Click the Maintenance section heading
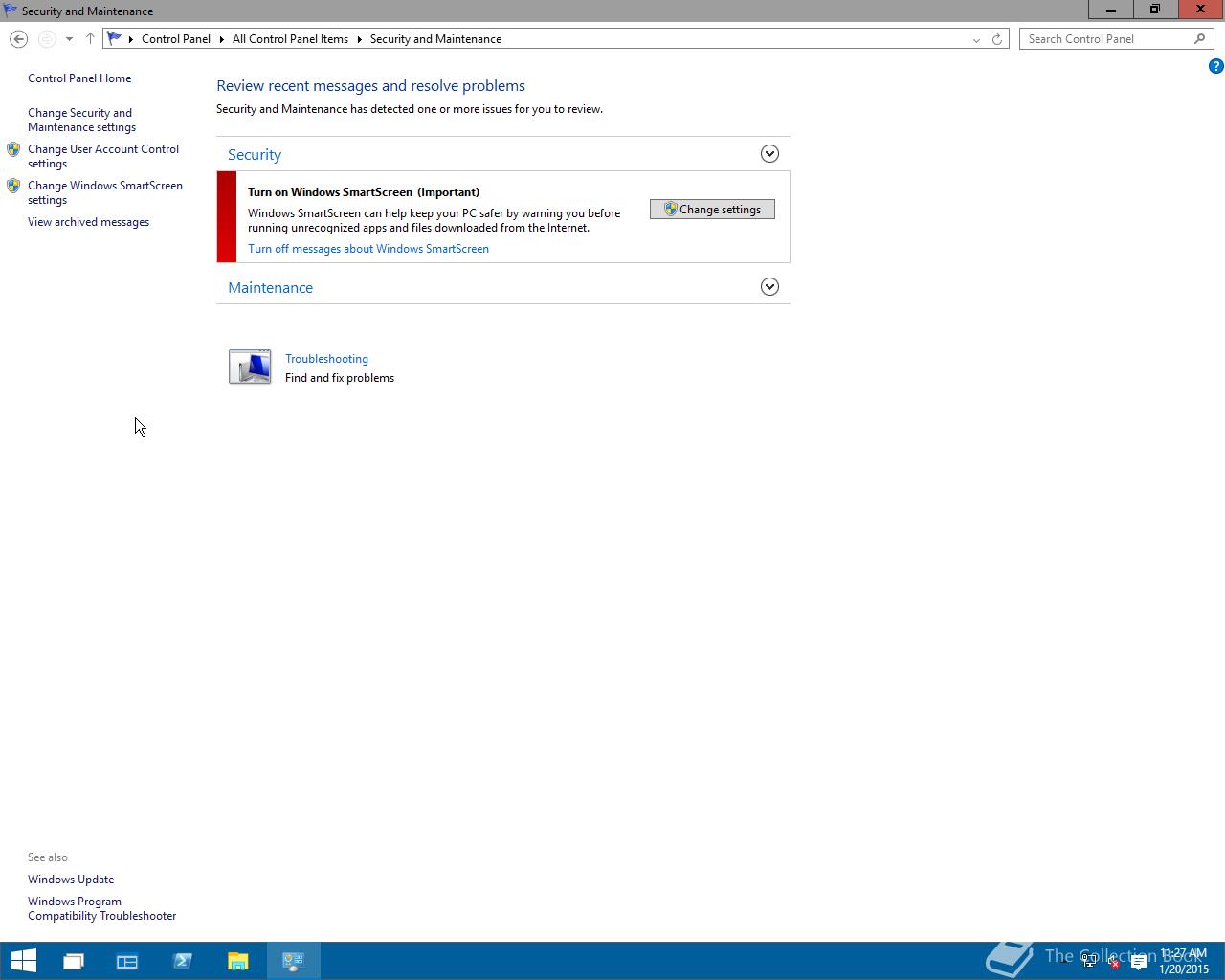Screen dimensions: 1225x980 (x=270, y=288)
